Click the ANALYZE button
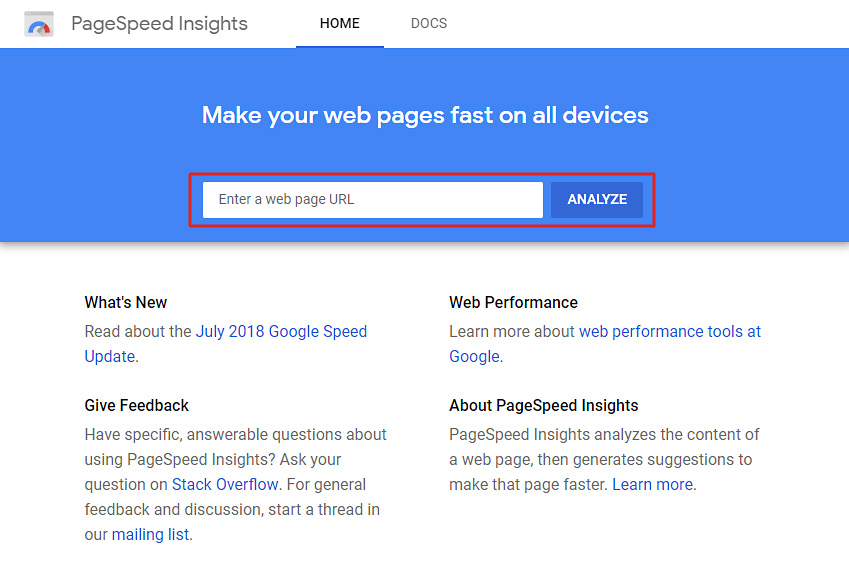 click(597, 200)
